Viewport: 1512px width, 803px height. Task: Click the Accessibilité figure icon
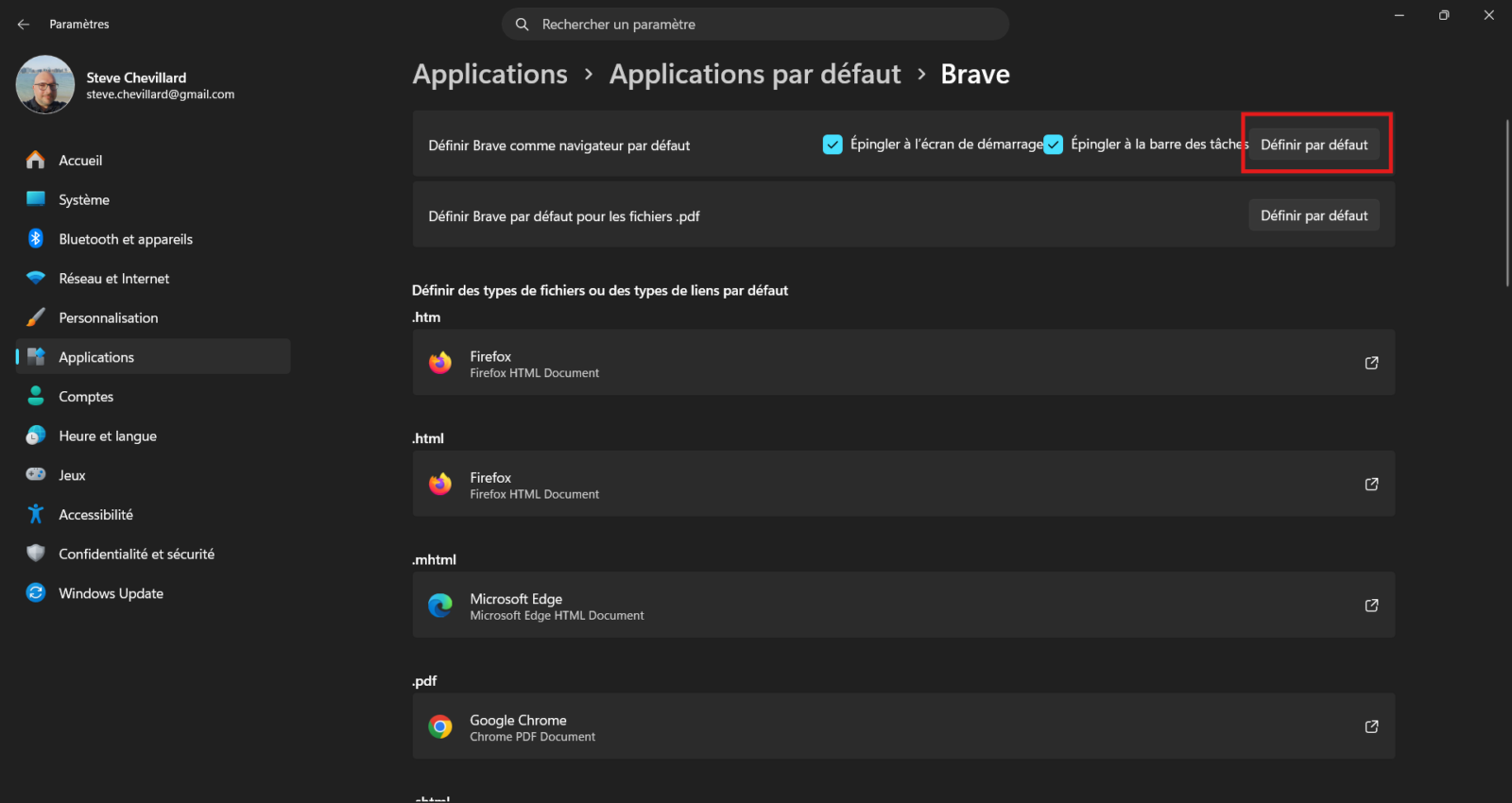click(x=36, y=515)
